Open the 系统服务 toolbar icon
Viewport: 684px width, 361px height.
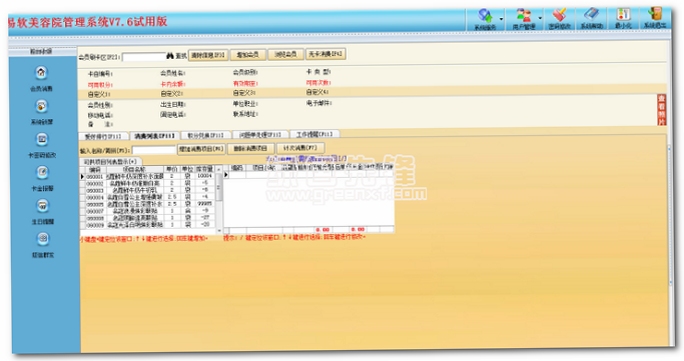(x=485, y=17)
